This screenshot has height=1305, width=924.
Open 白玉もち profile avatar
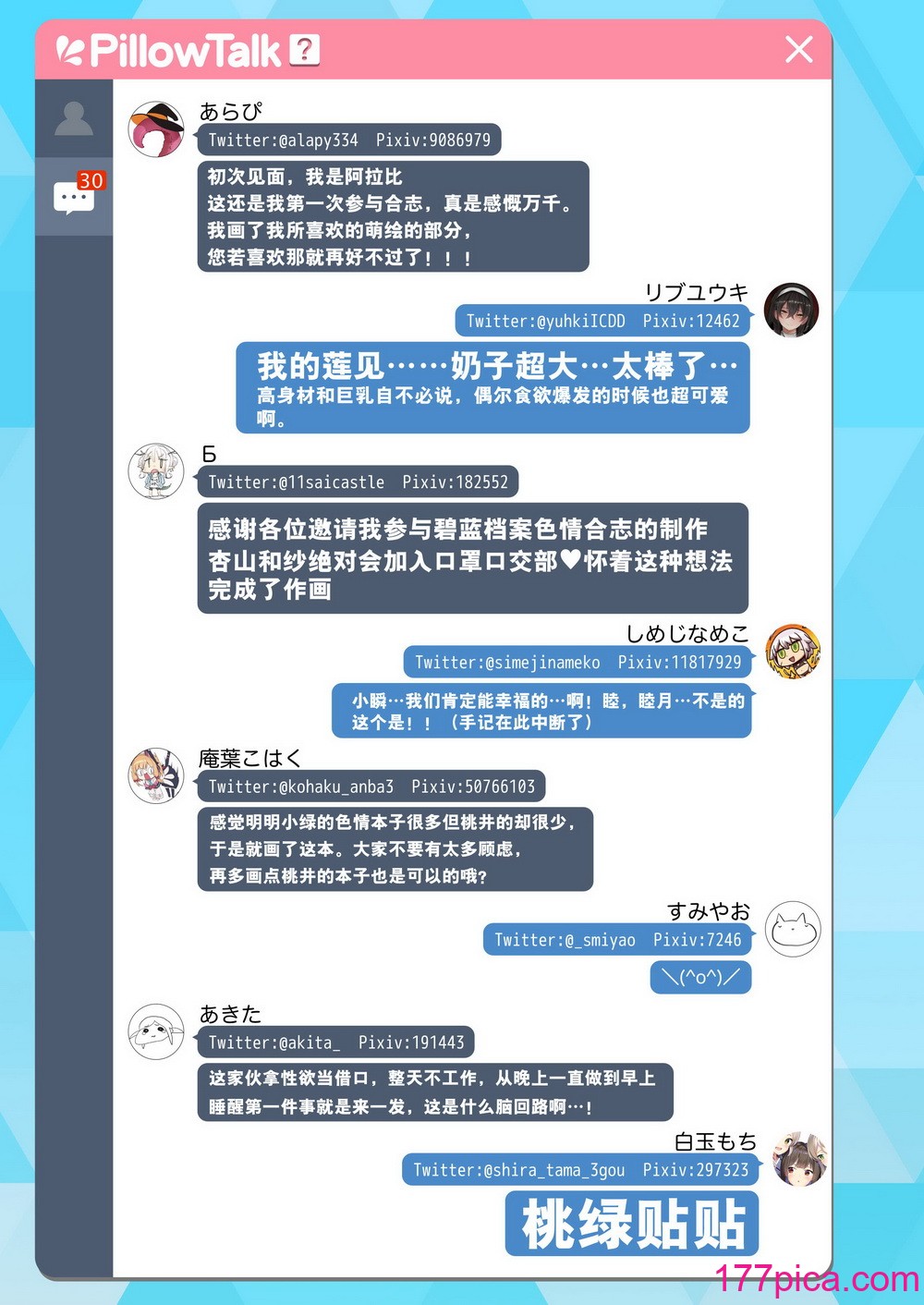(799, 1159)
